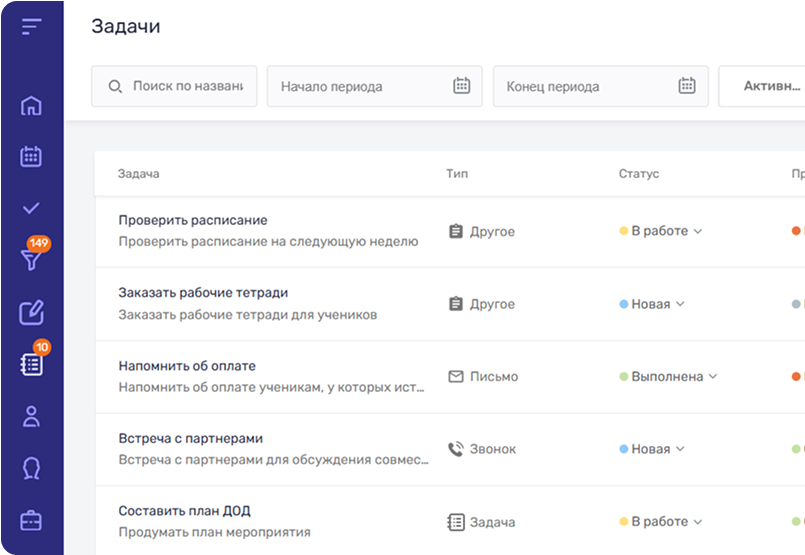Click the head silhouette icon in sidebar
805x555 pixels.
(31, 468)
